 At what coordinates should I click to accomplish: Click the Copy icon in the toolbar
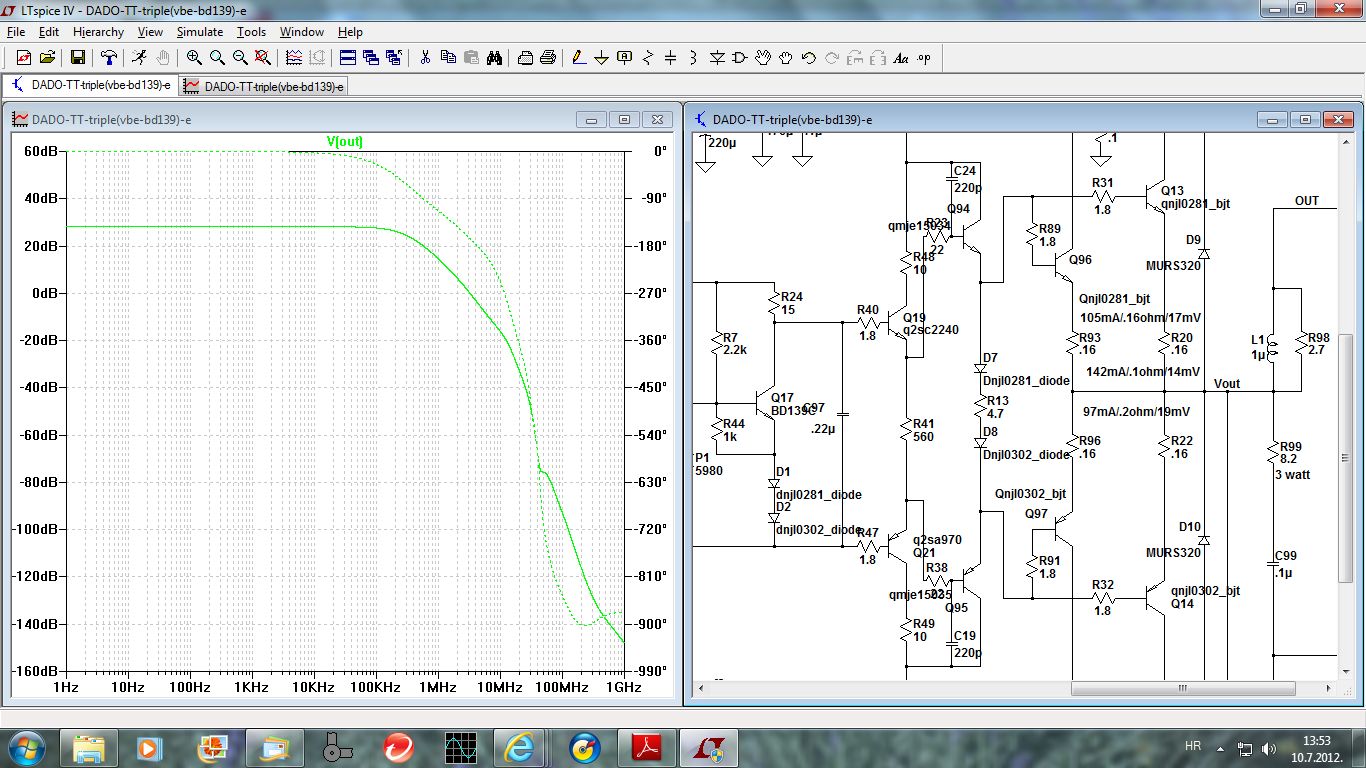point(447,58)
